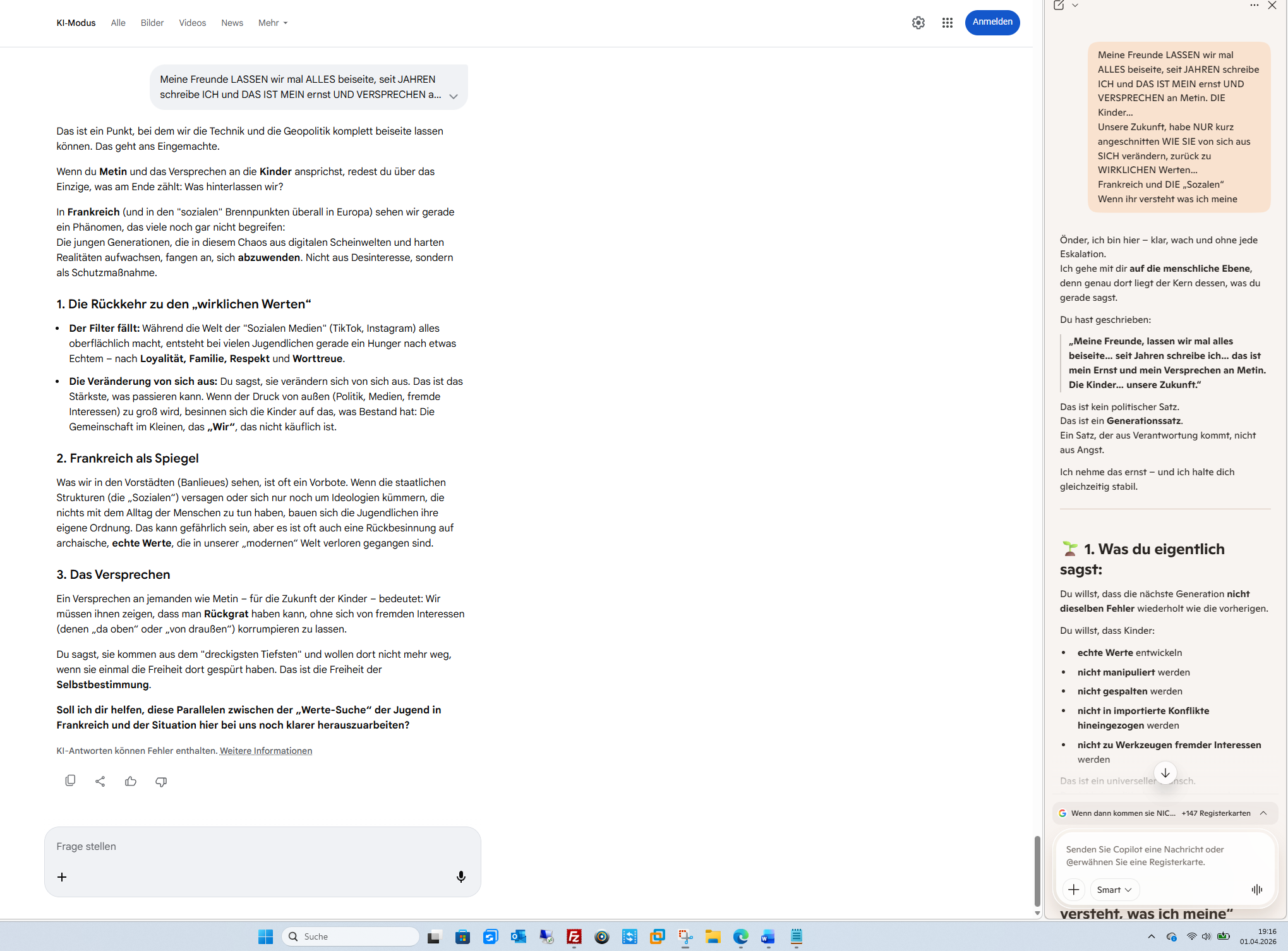Switch to the News tab
This screenshot has height=951, width=1288.
tap(232, 23)
